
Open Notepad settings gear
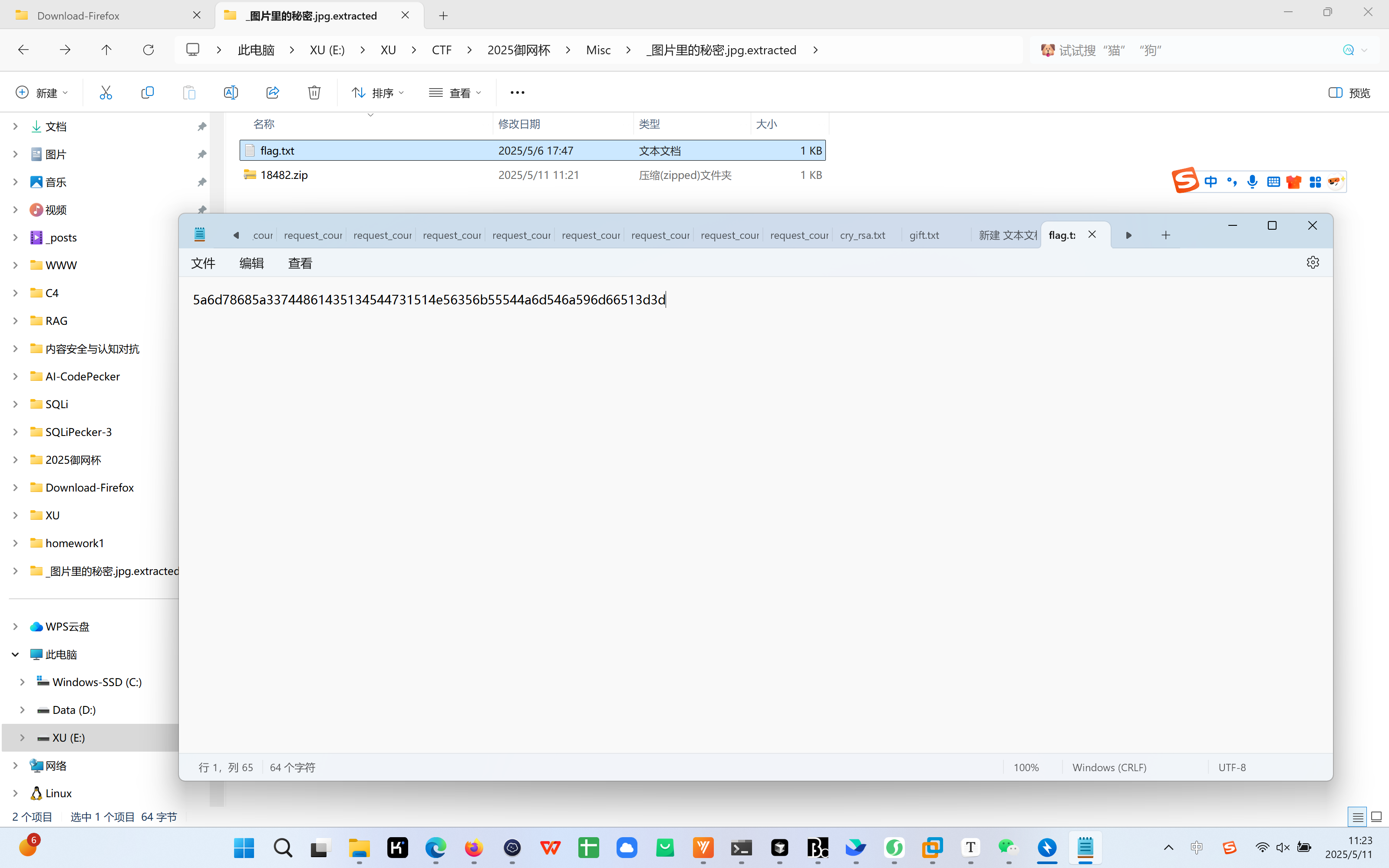click(x=1313, y=262)
